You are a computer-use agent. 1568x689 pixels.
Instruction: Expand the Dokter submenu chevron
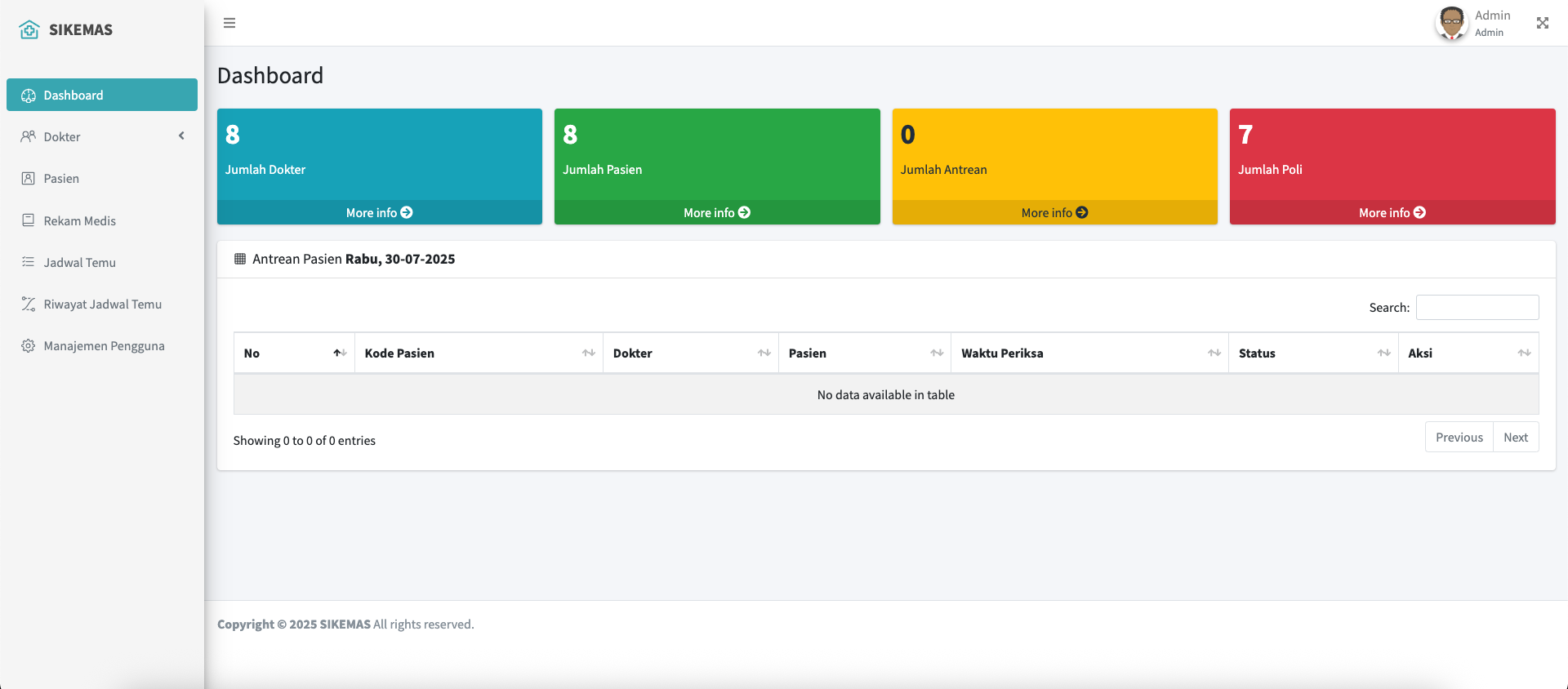tap(181, 136)
